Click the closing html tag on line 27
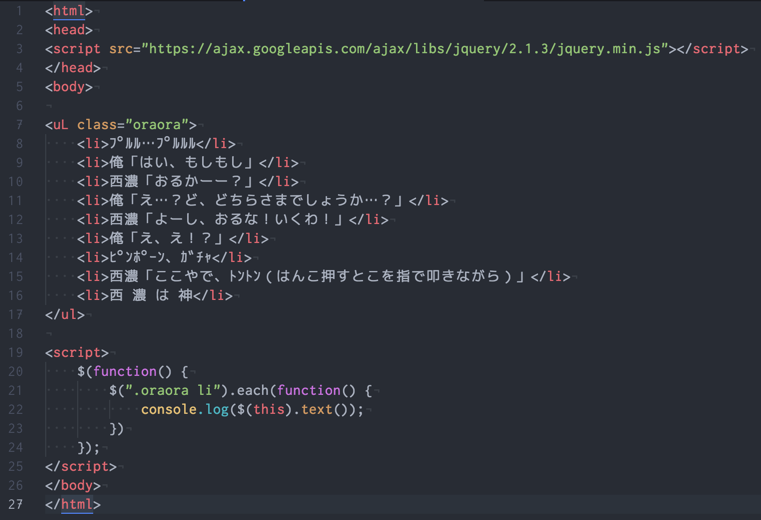761x520 pixels. [x=73, y=504]
